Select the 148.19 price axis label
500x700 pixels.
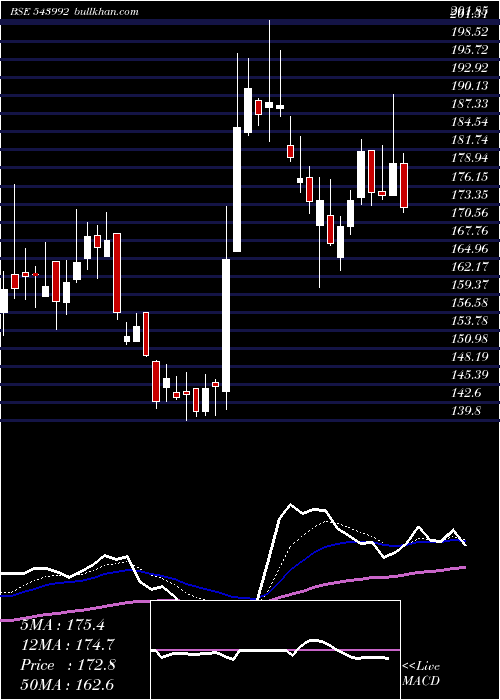[470, 357]
